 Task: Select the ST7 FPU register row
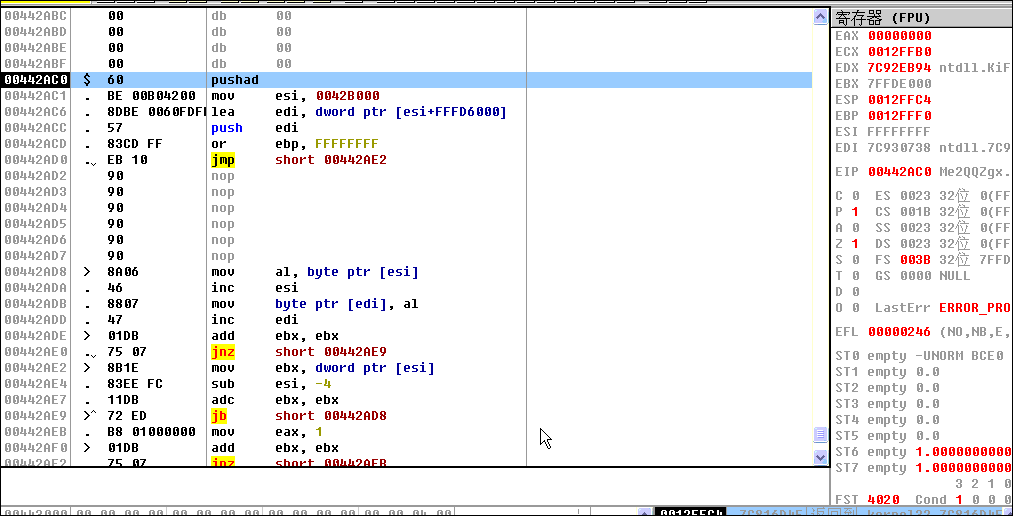(x=924, y=468)
